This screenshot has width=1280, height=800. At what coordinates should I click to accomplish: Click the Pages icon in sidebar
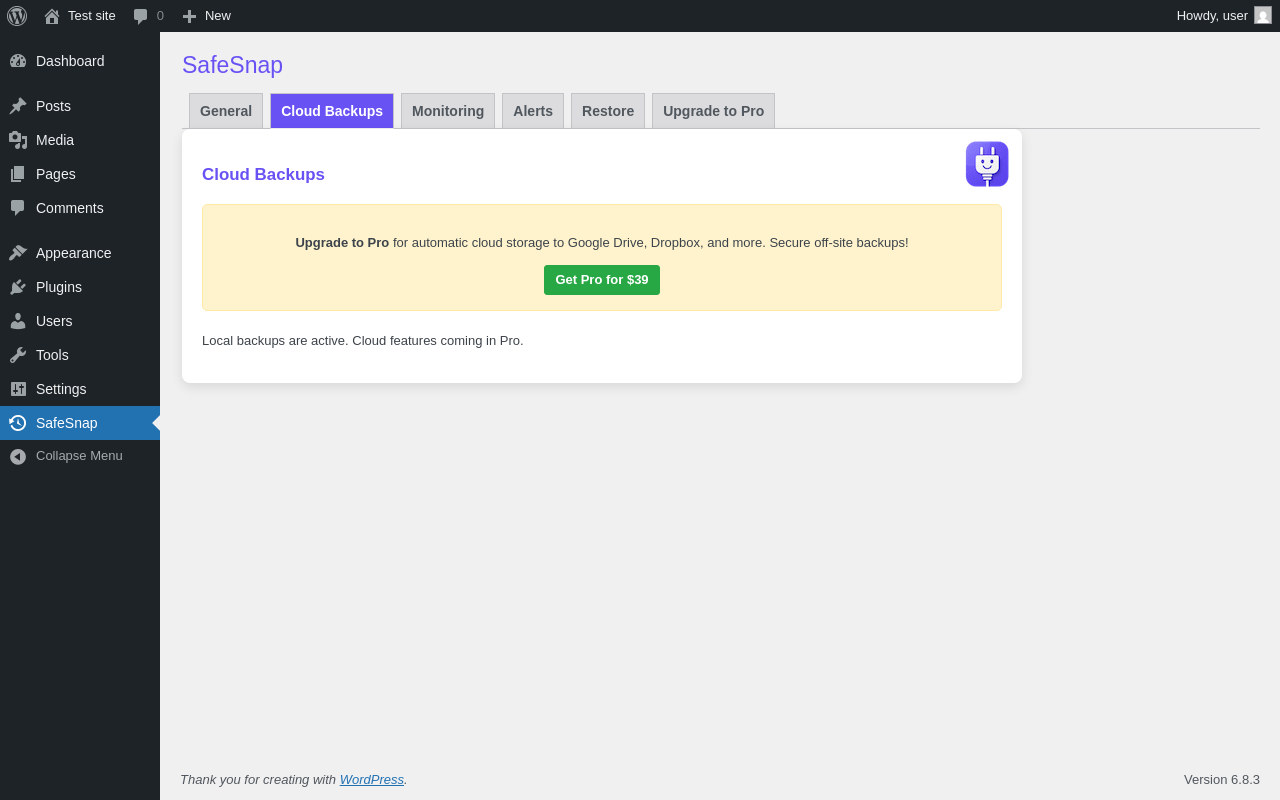18,174
